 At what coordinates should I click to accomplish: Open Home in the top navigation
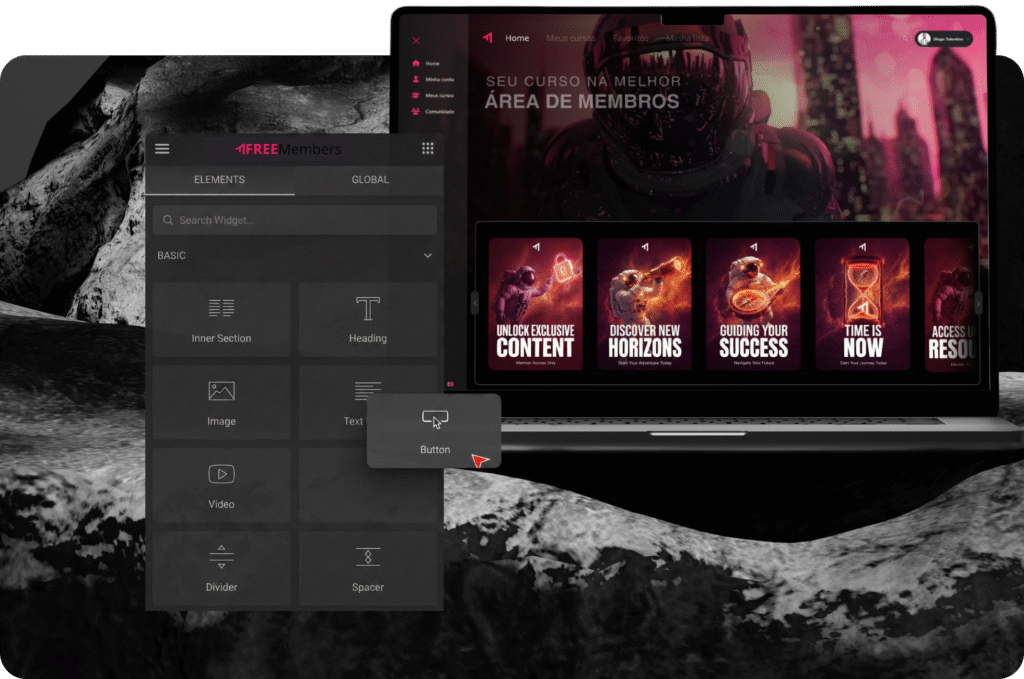[517, 38]
